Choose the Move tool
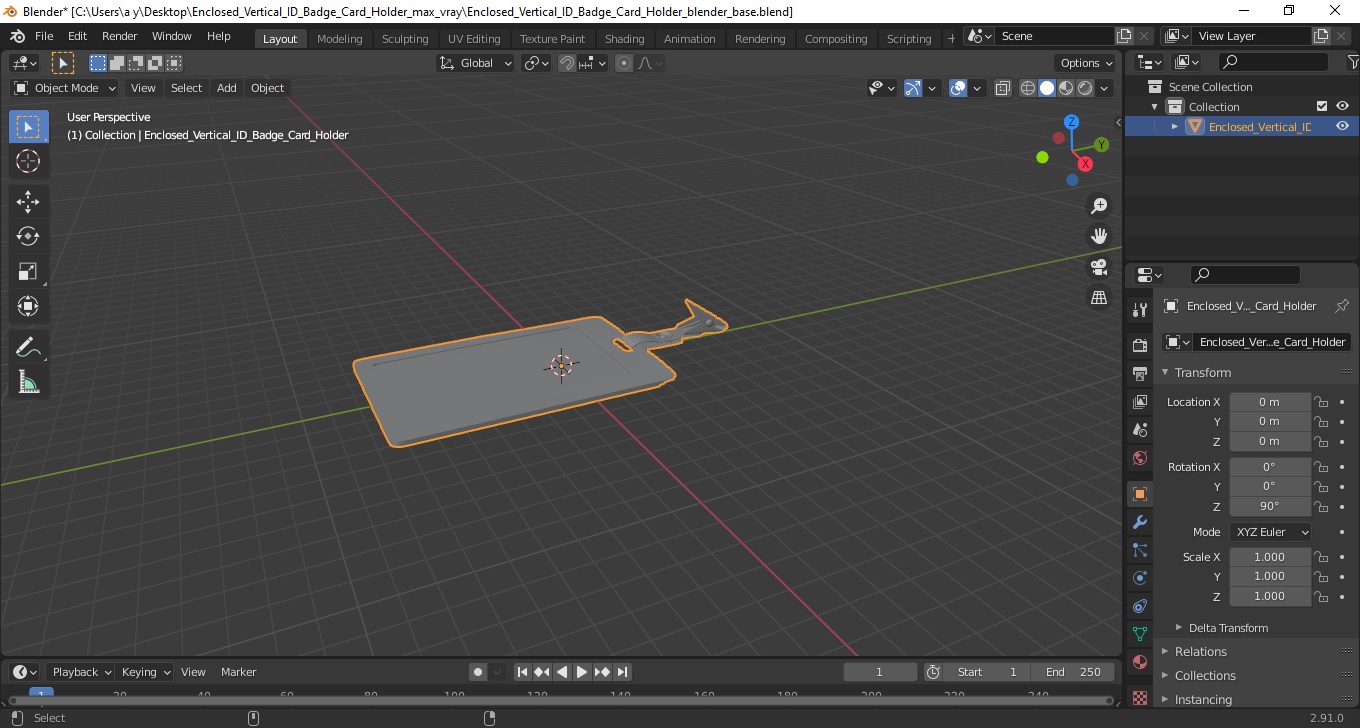 [x=28, y=202]
